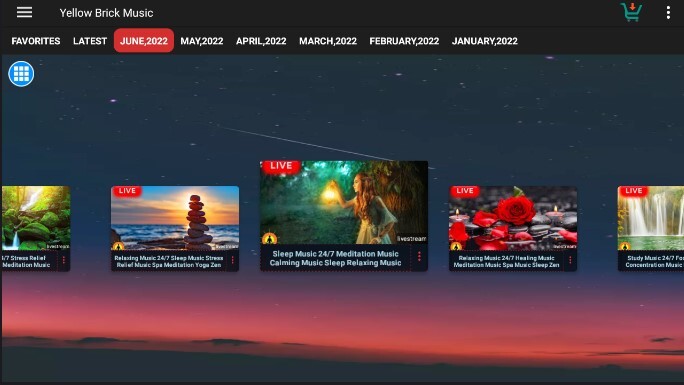Open the three-dot overflow menu in header
The image size is (684, 385).
click(668, 13)
